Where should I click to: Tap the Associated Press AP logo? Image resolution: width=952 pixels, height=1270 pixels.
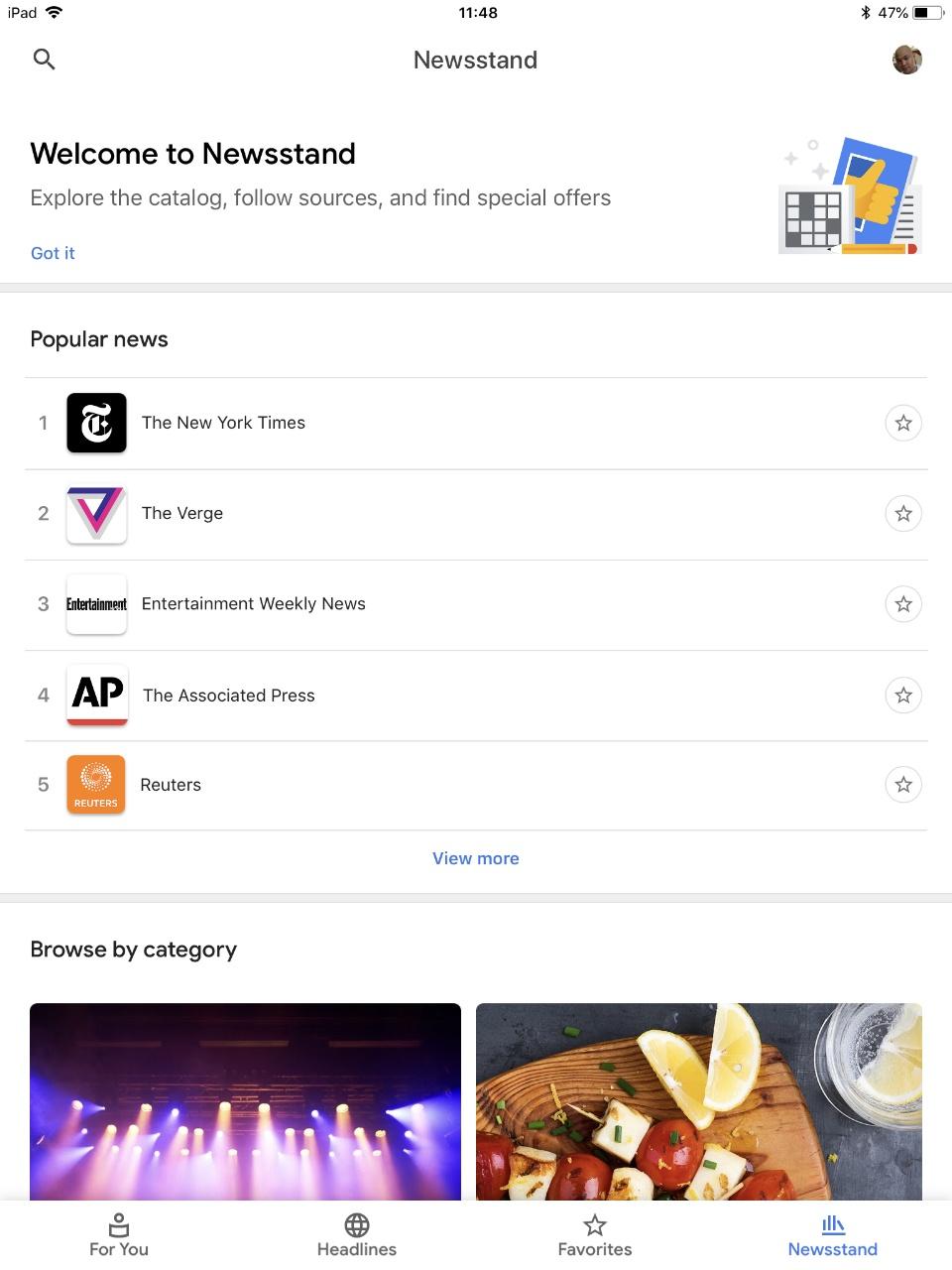[97, 695]
